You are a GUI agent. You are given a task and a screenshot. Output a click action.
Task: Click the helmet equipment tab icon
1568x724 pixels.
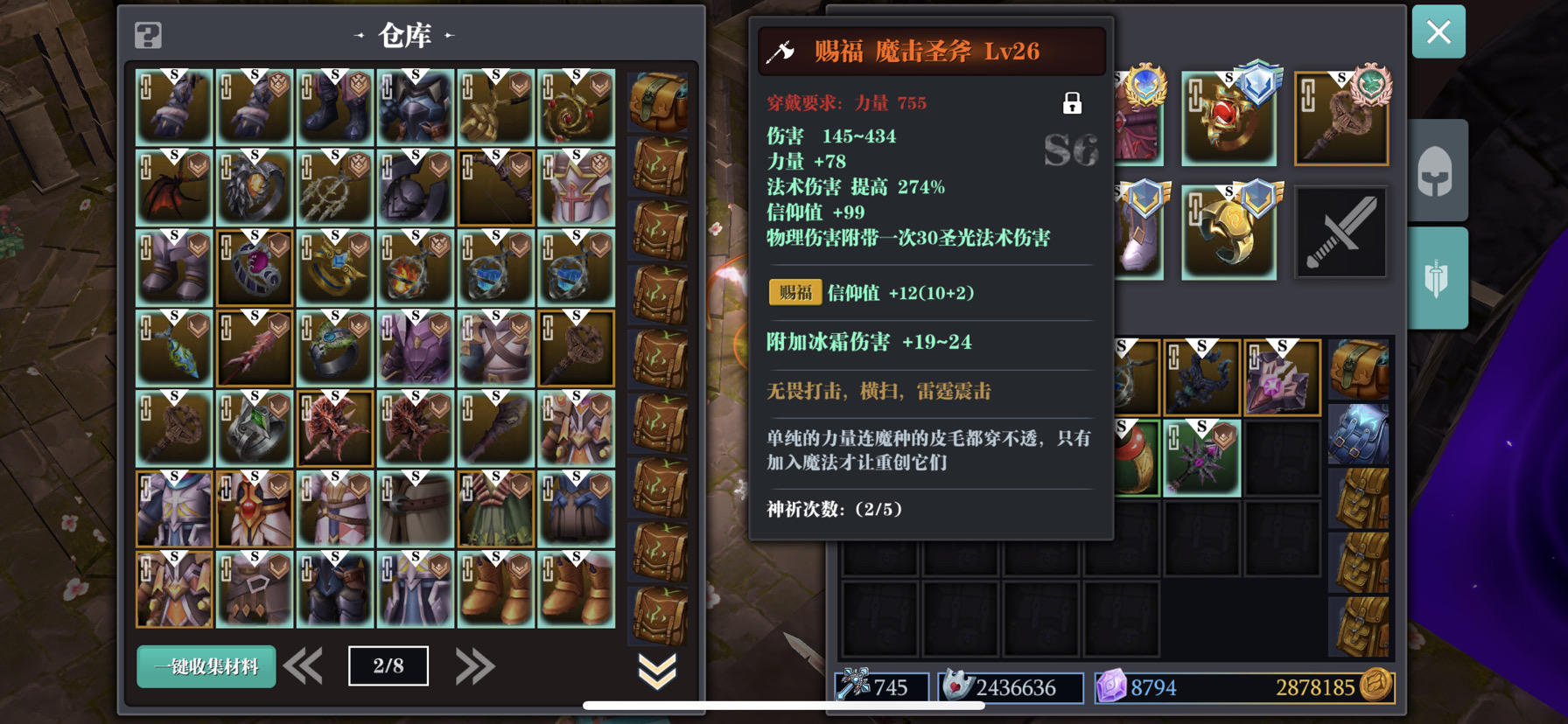pyautogui.click(x=1436, y=171)
